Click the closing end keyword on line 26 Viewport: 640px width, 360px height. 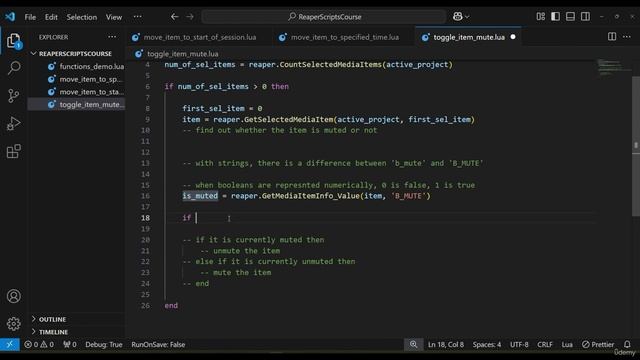point(171,305)
